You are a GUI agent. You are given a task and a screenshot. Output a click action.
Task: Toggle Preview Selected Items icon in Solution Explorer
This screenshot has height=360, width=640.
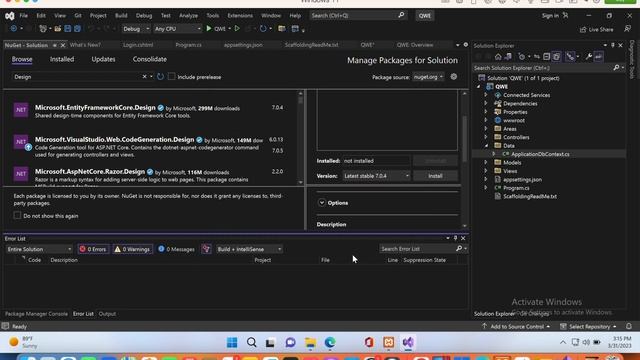[598, 57]
